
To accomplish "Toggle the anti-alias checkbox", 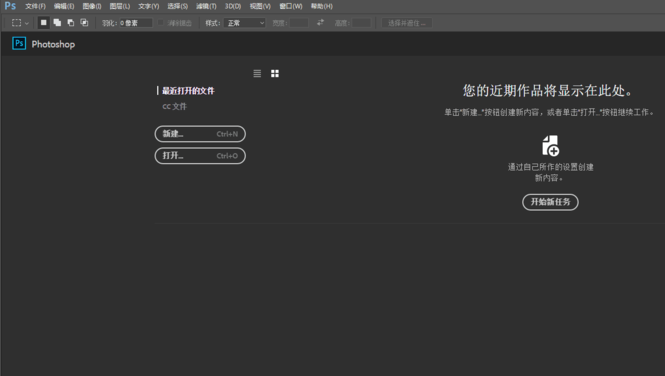I will [x=161, y=23].
